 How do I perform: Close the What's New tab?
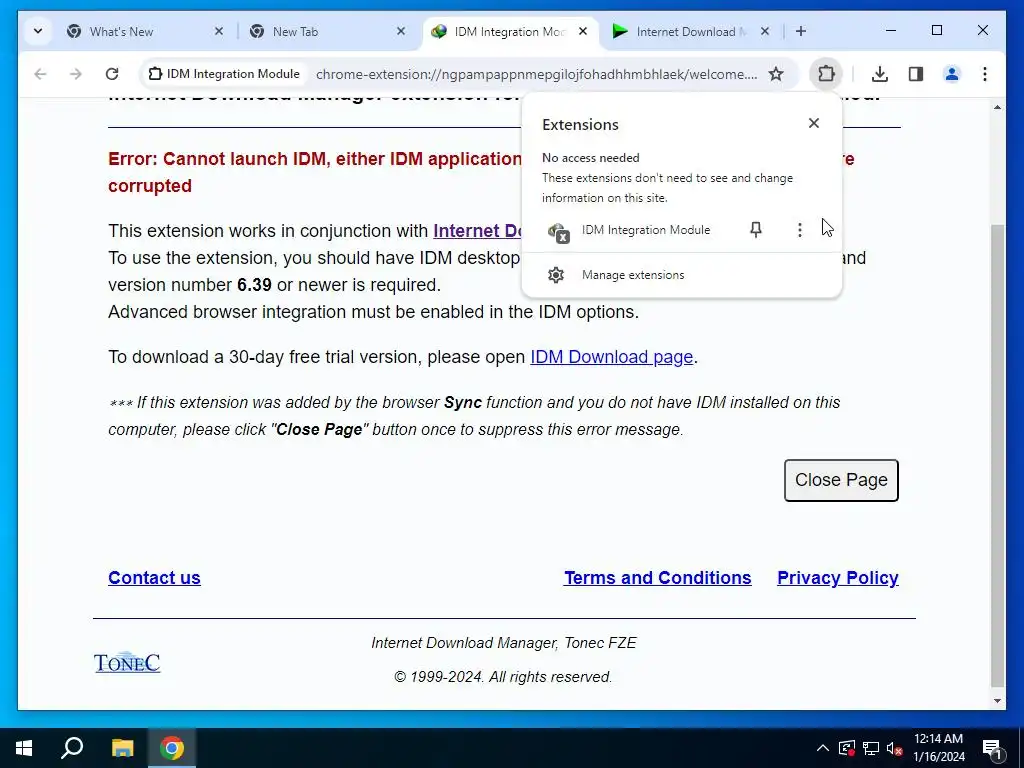pyautogui.click(x=219, y=31)
